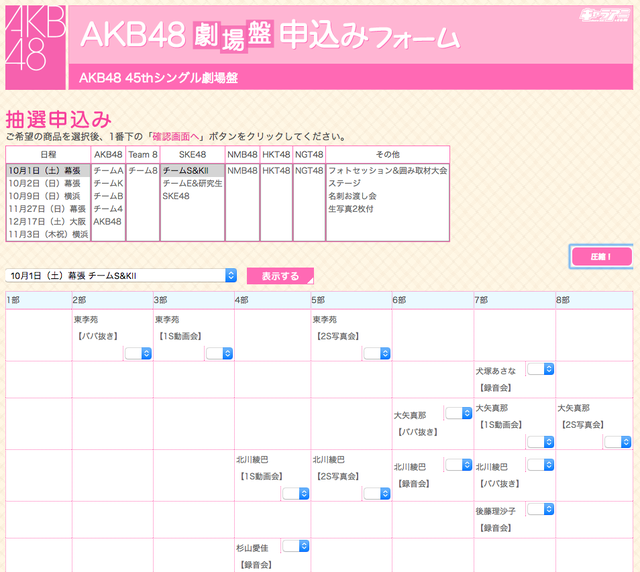Image resolution: width=640 pixels, height=572 pixels.
Task: Click 犬塚あさな name in 7部
Action: pos(496,371)
